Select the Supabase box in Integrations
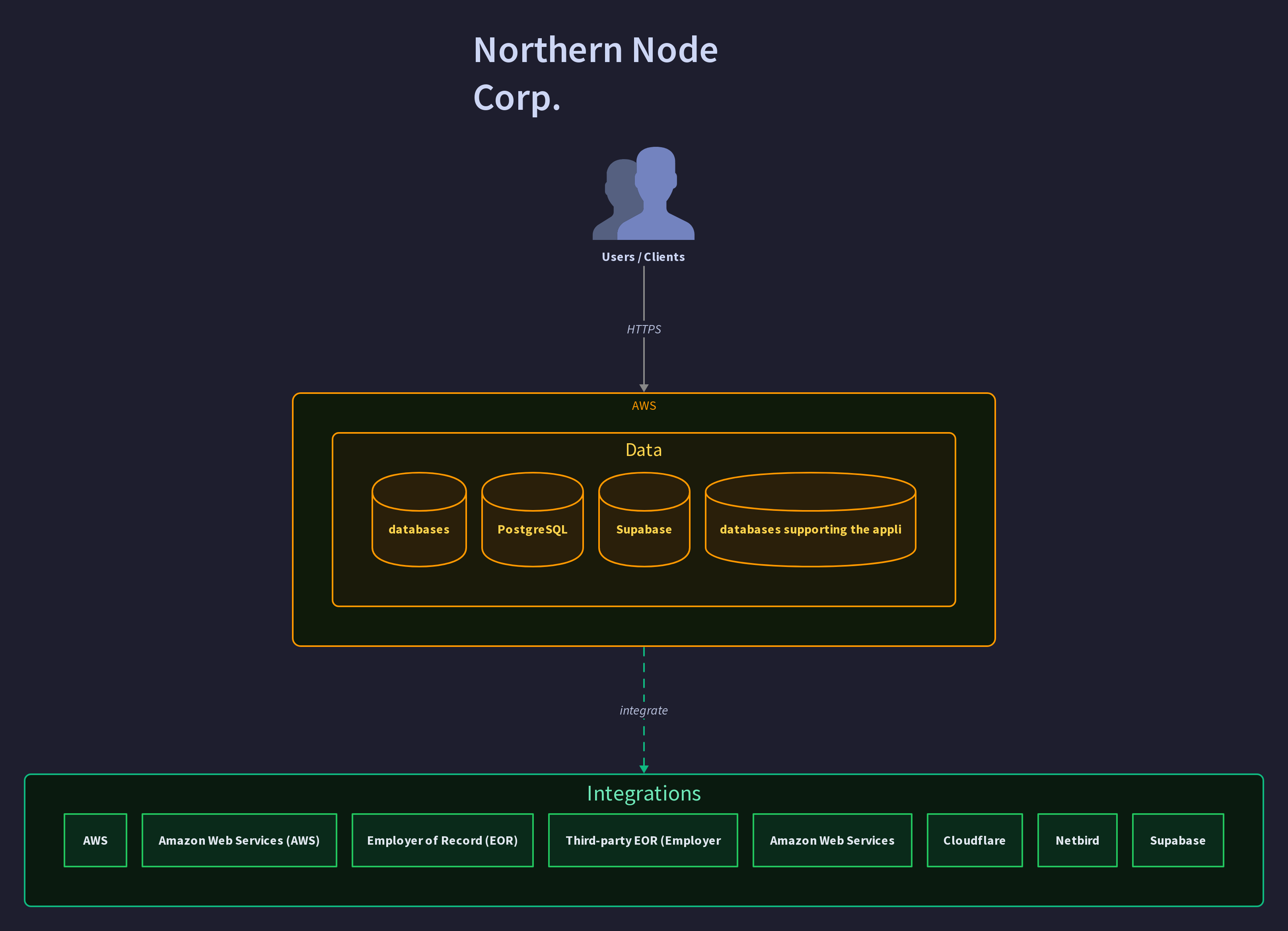Viewport: 1288px width, 931px height. (1178, 840)
